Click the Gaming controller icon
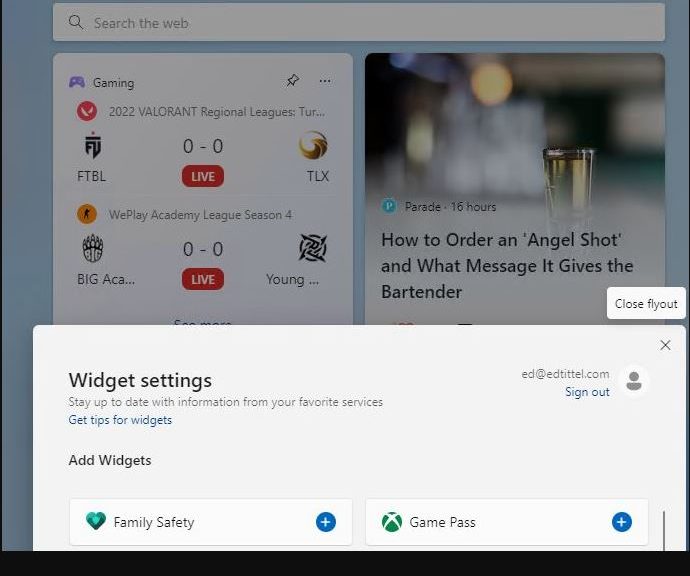Image resolution: width=690 pixels, height=576 pixels. coord(77,82)
